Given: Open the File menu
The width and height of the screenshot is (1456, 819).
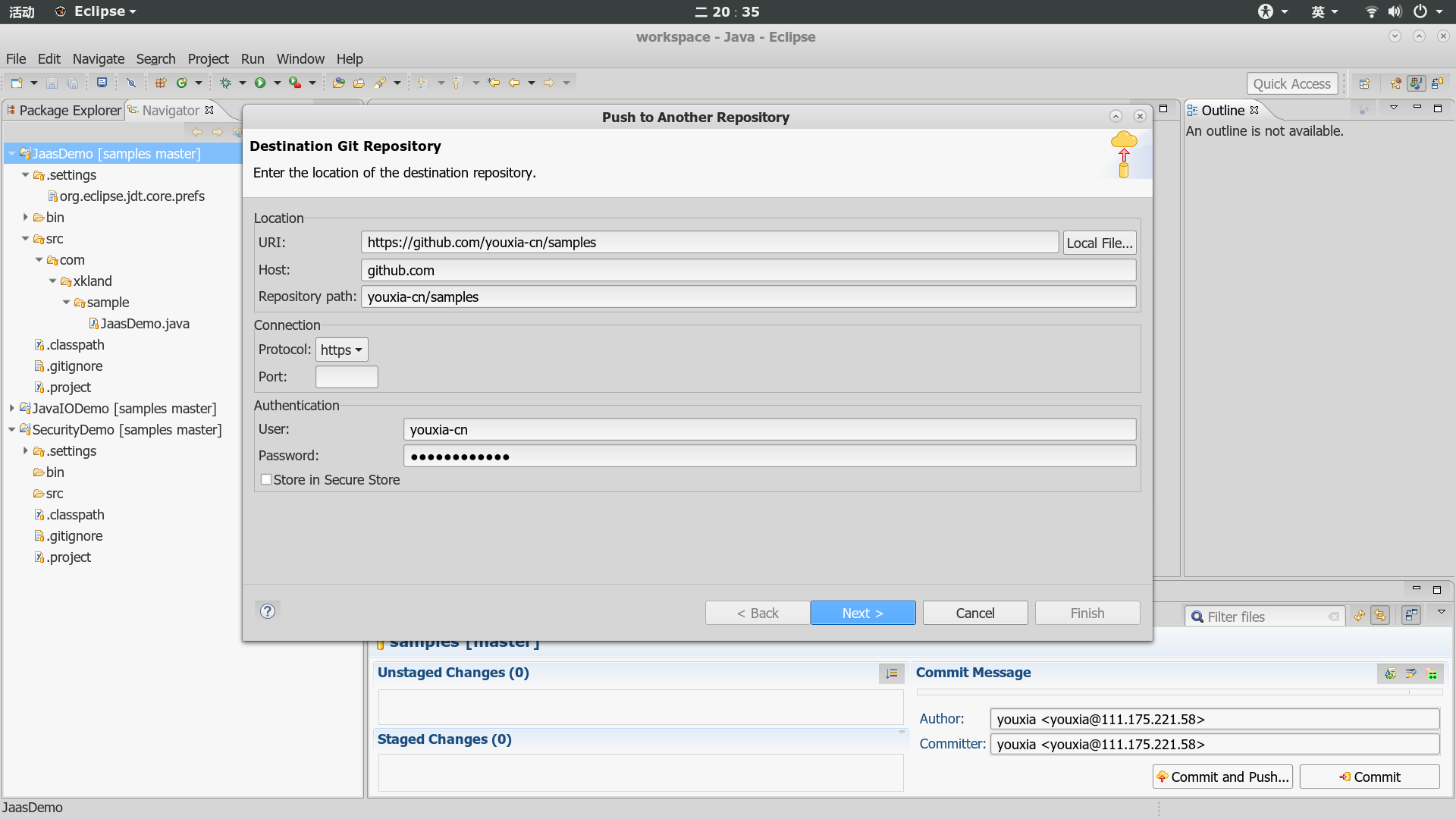Looking at the screenshot, I should coord(16,59).
